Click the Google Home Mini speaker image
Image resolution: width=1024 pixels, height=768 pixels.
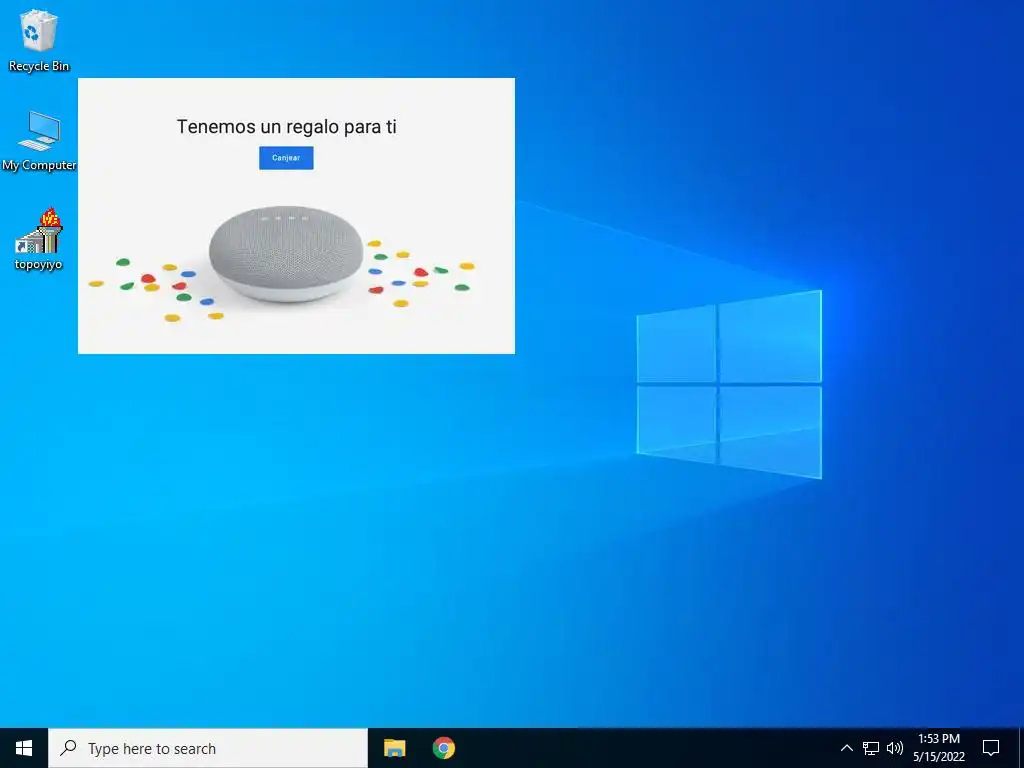tap(286, 255)
